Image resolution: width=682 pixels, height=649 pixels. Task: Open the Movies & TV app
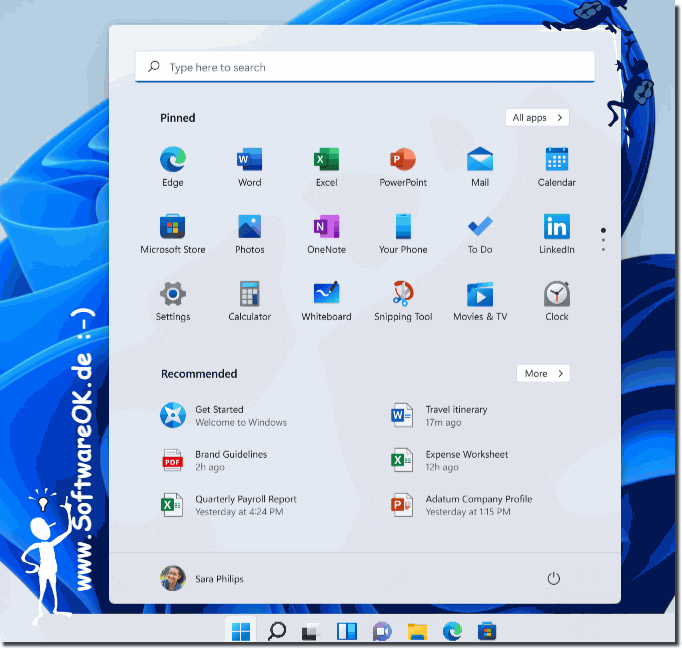(480, 301)
